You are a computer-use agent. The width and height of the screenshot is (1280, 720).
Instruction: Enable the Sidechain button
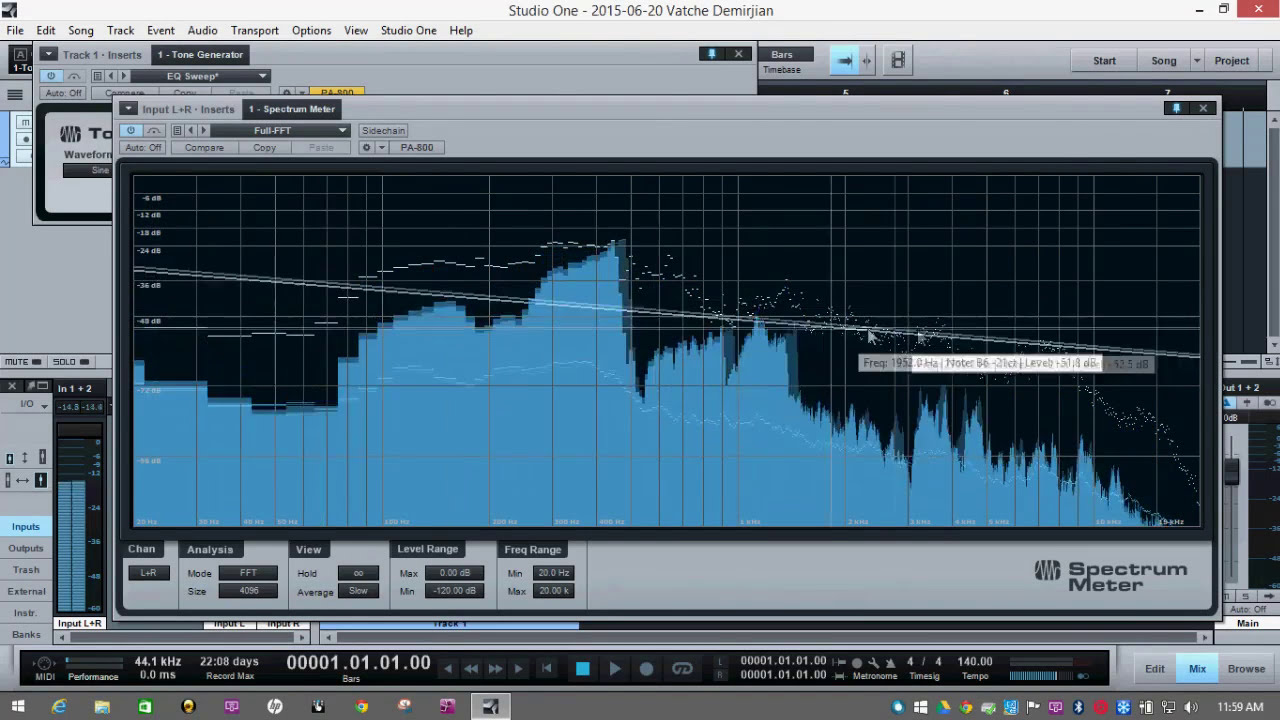click(x=383, y=130)
